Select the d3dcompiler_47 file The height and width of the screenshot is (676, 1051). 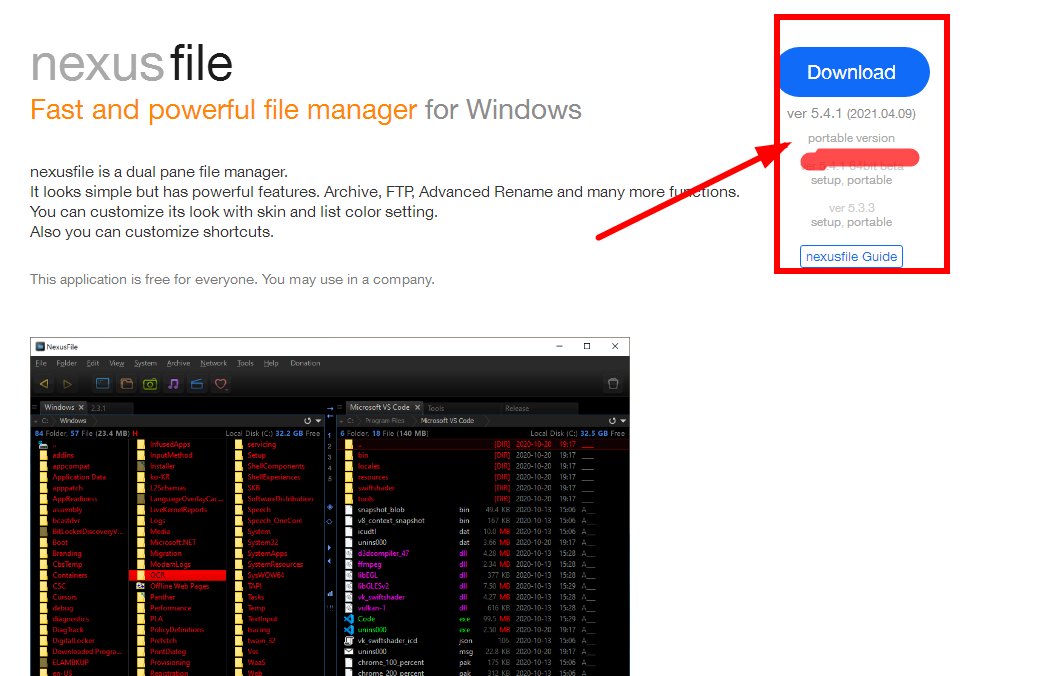(x=383, y=554)
